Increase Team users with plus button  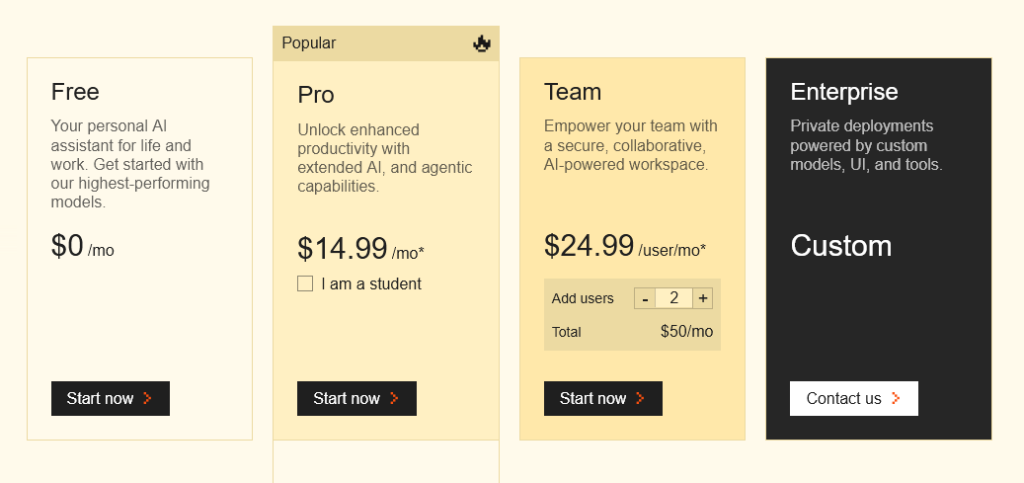pos(703,299)
